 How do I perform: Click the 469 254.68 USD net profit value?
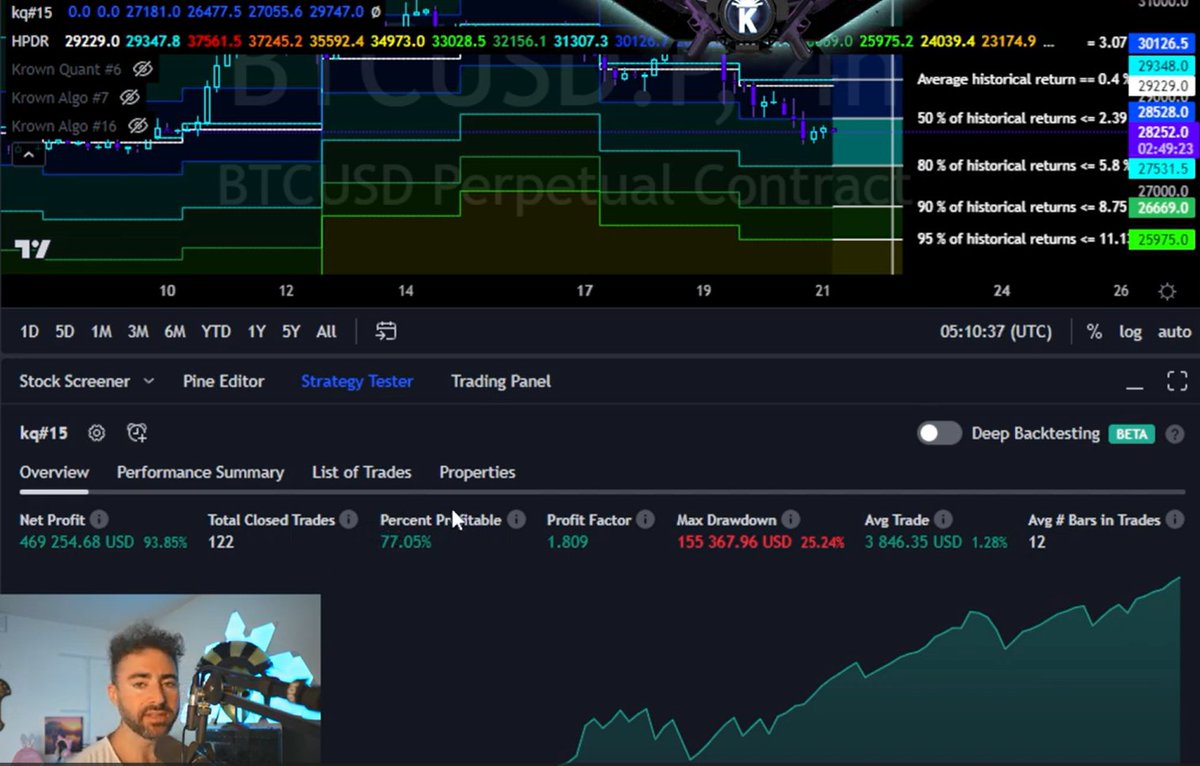point(77,542)
